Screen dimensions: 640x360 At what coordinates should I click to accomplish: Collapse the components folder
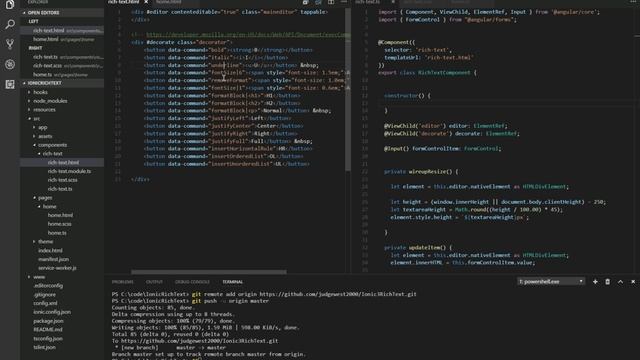[x=52, y=145]
